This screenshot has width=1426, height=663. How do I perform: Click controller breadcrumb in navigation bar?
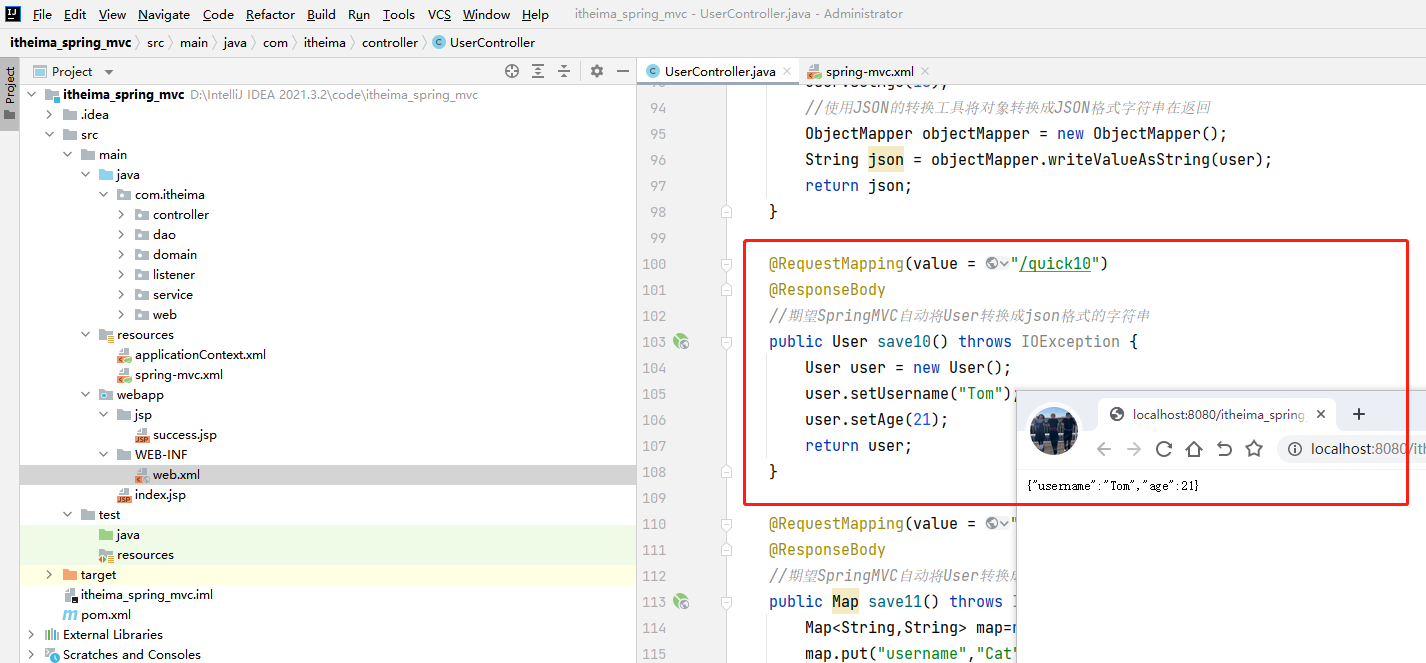tap(390, 43)
